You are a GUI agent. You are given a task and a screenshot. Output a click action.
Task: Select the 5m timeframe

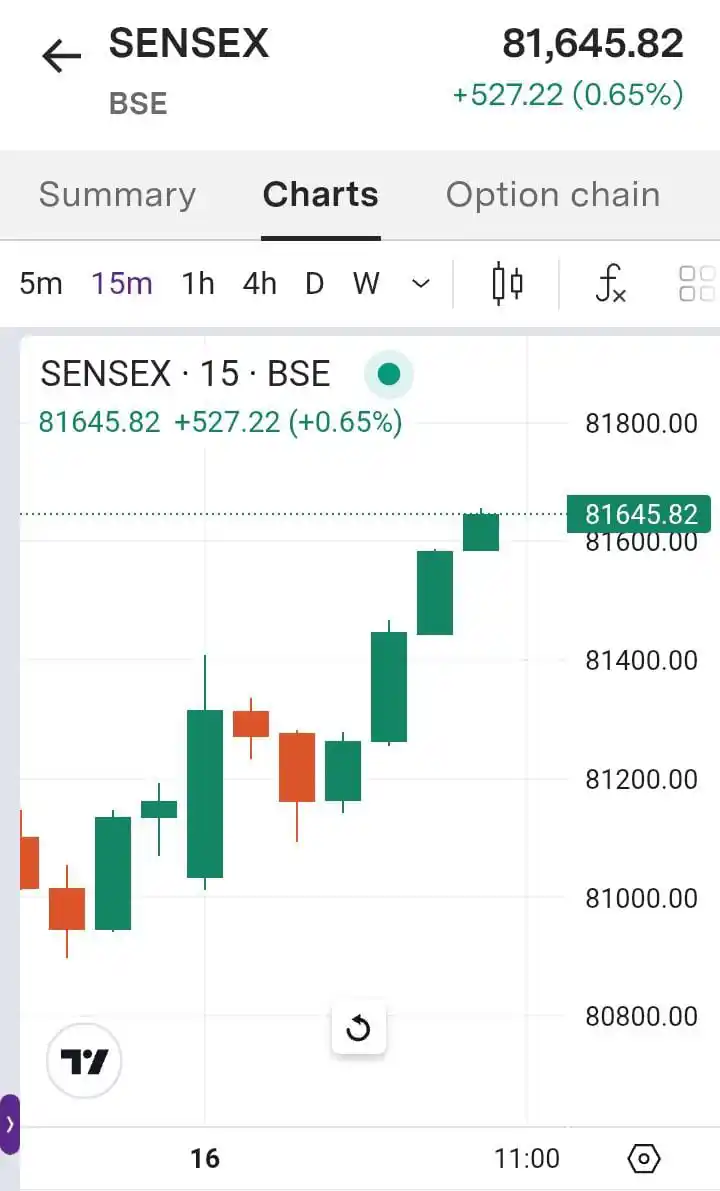pos(41,283)
